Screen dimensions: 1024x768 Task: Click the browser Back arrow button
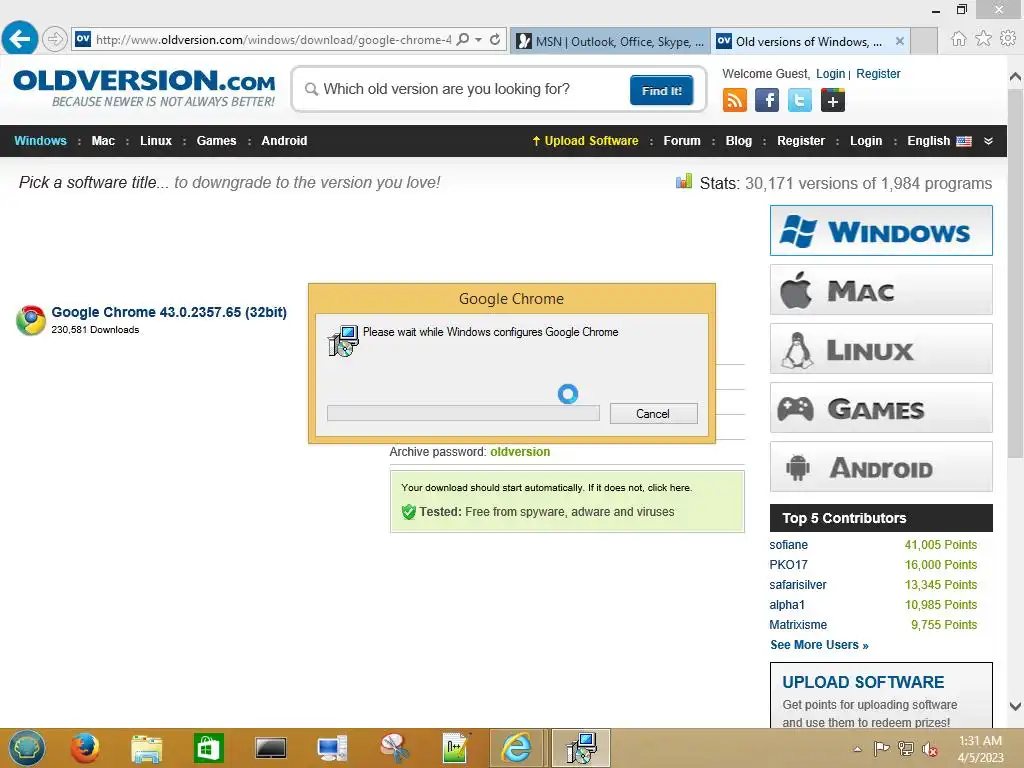click(20, 39)
